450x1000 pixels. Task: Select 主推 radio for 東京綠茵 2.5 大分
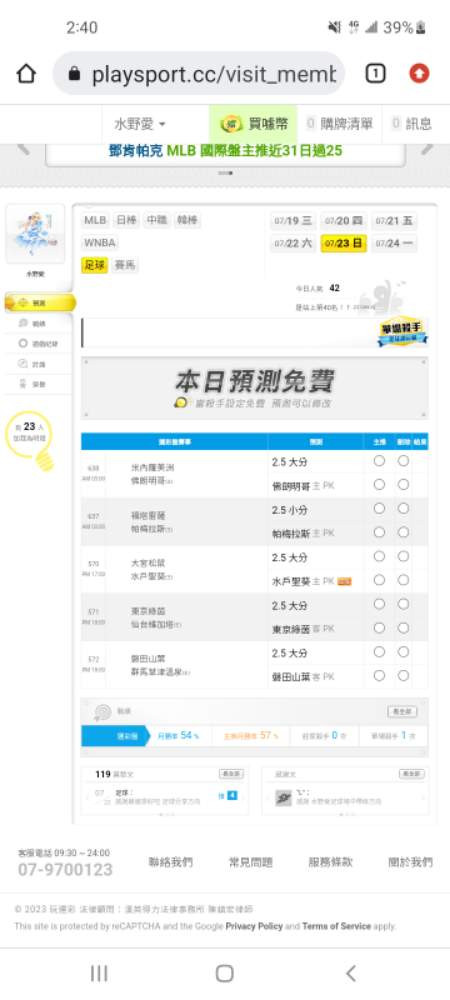coord(379,604)
